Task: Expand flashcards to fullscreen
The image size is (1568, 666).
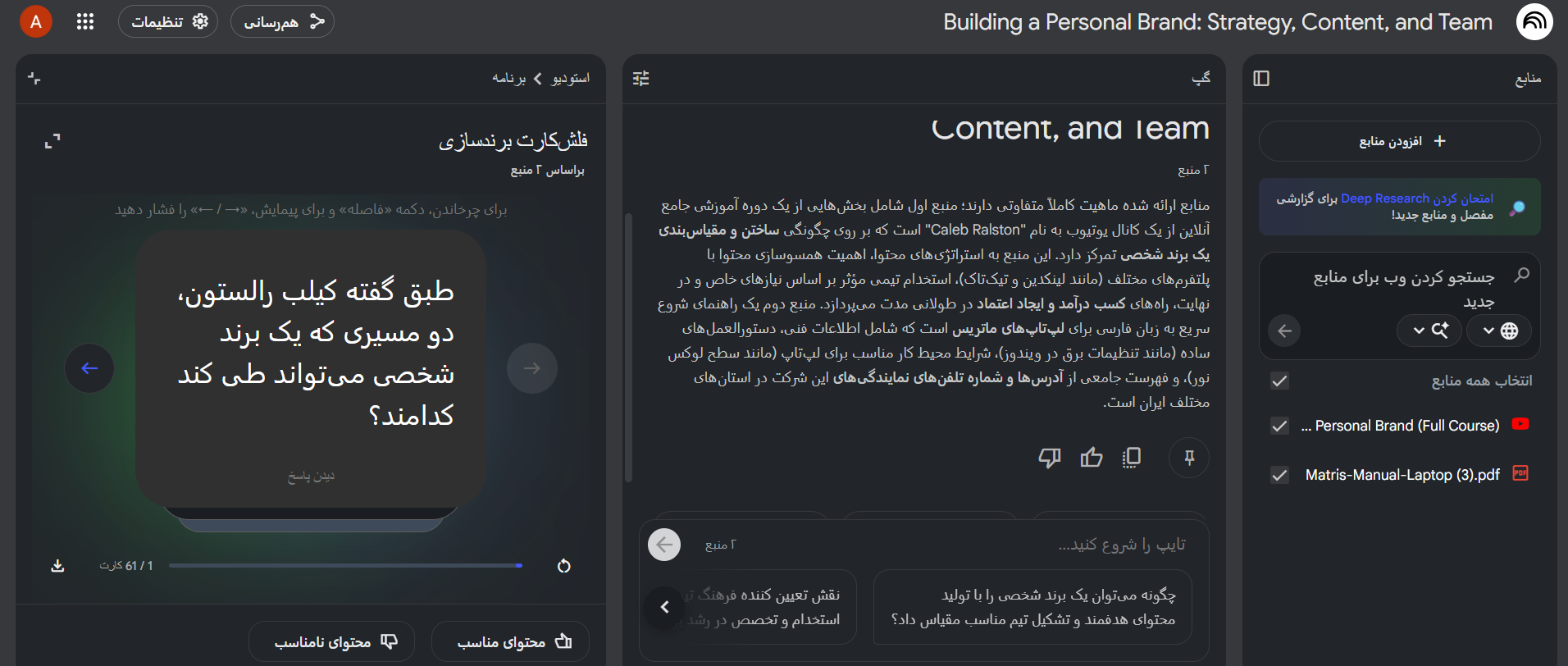Action: (x=52, y=141)
